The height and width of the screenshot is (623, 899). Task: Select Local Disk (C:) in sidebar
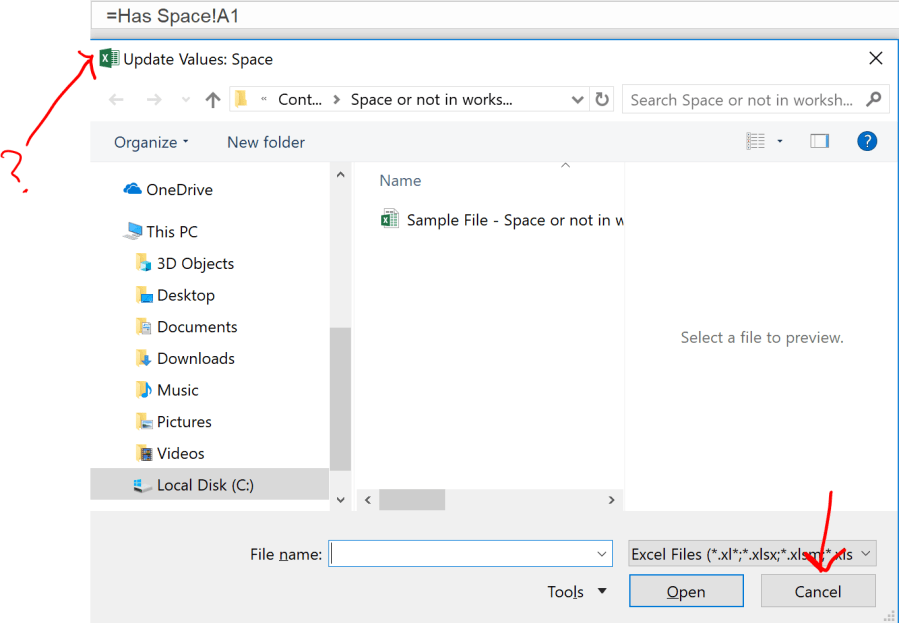[205, 485]
